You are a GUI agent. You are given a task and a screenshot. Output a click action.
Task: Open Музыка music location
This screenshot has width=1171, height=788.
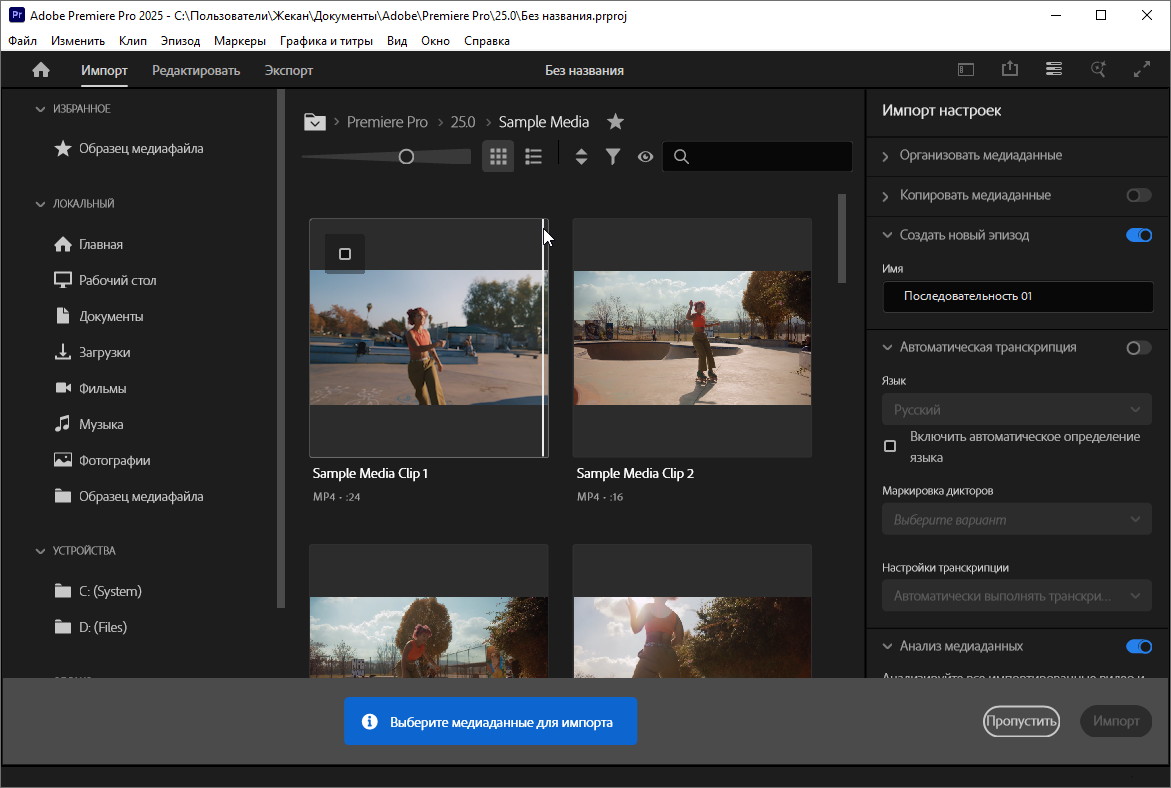tap(89, 424)
